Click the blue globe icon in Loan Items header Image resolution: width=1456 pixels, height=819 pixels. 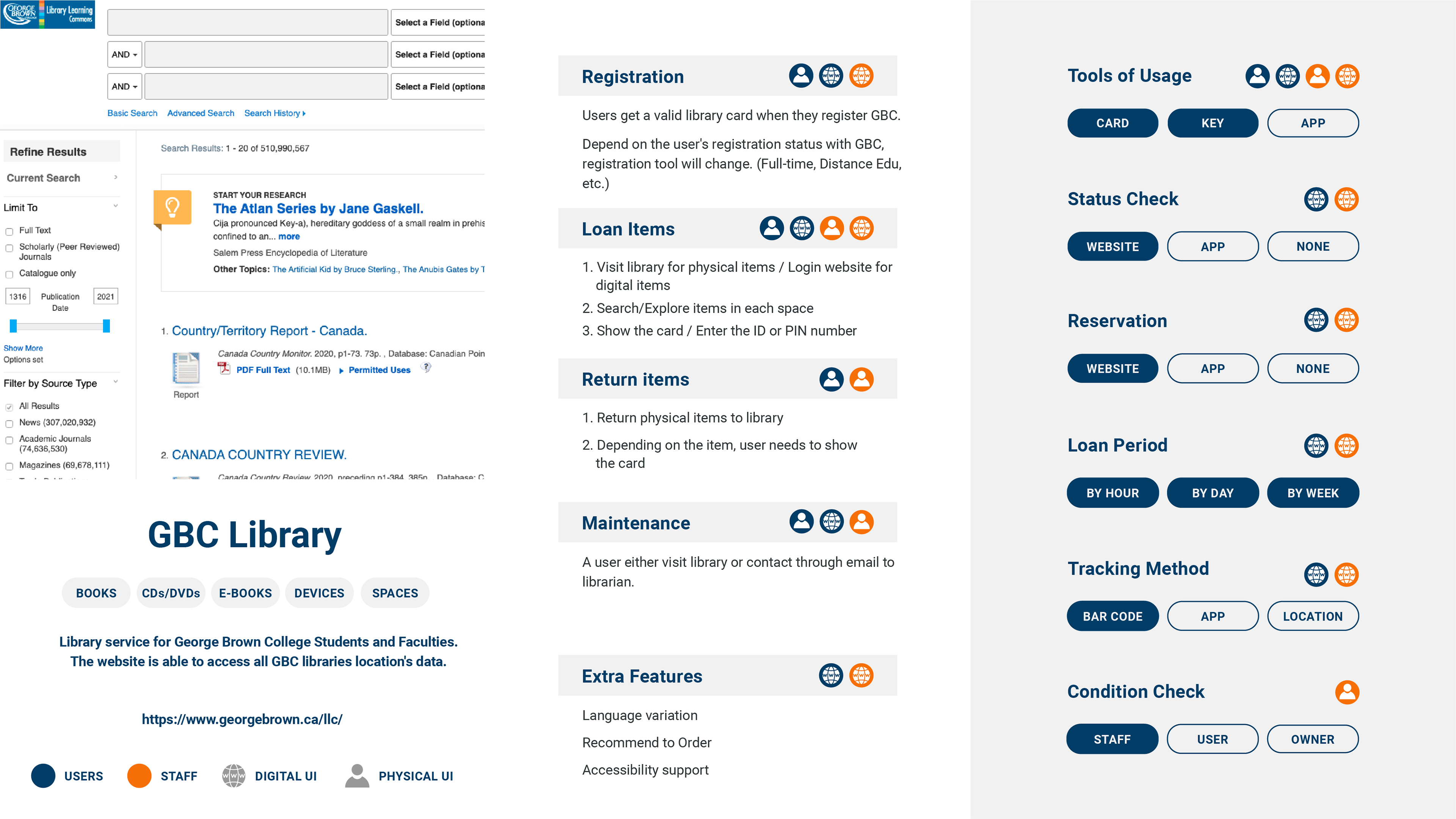coord(802,228)
